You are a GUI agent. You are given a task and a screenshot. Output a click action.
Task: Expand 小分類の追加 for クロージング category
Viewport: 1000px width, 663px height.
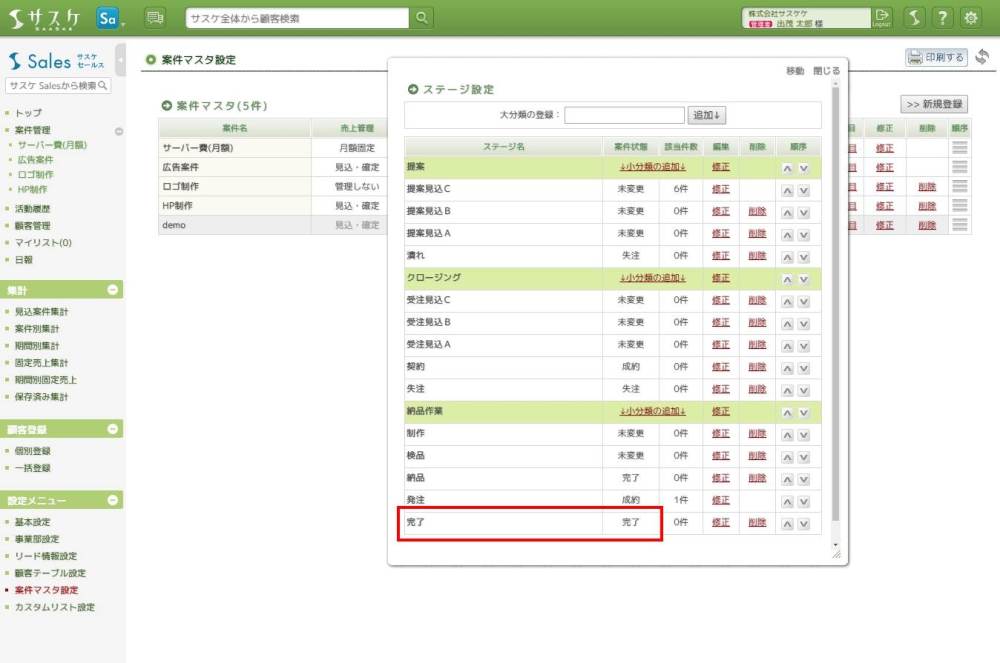click(x=652, y=277)
